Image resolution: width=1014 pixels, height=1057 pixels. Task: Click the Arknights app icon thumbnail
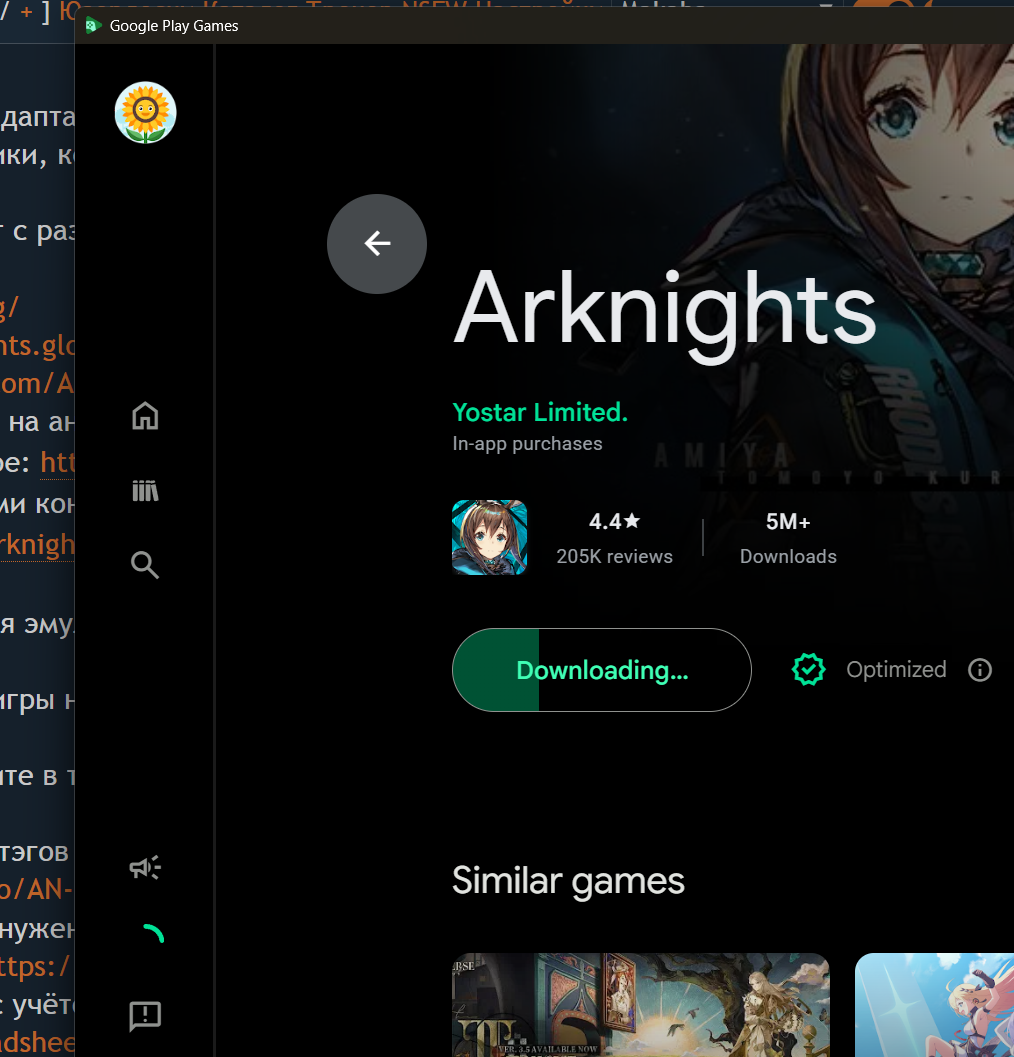(x=489, y=537)
